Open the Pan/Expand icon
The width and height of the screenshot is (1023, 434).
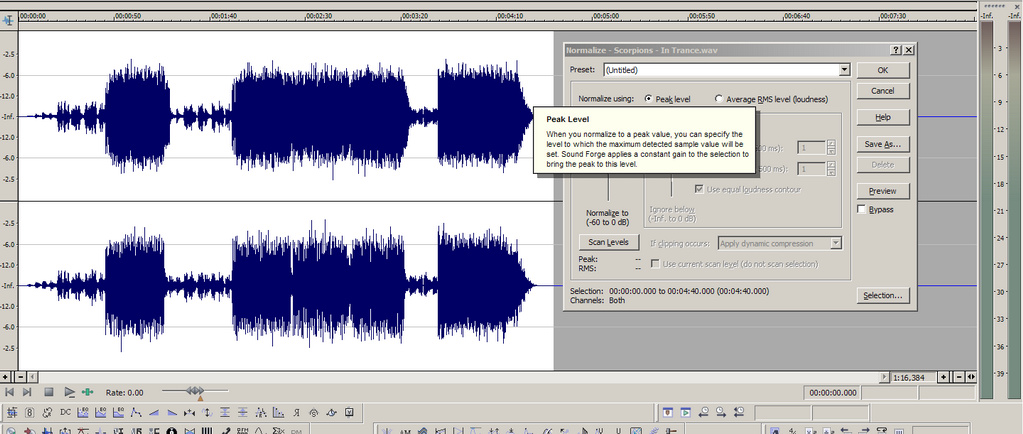click(261, 412)
